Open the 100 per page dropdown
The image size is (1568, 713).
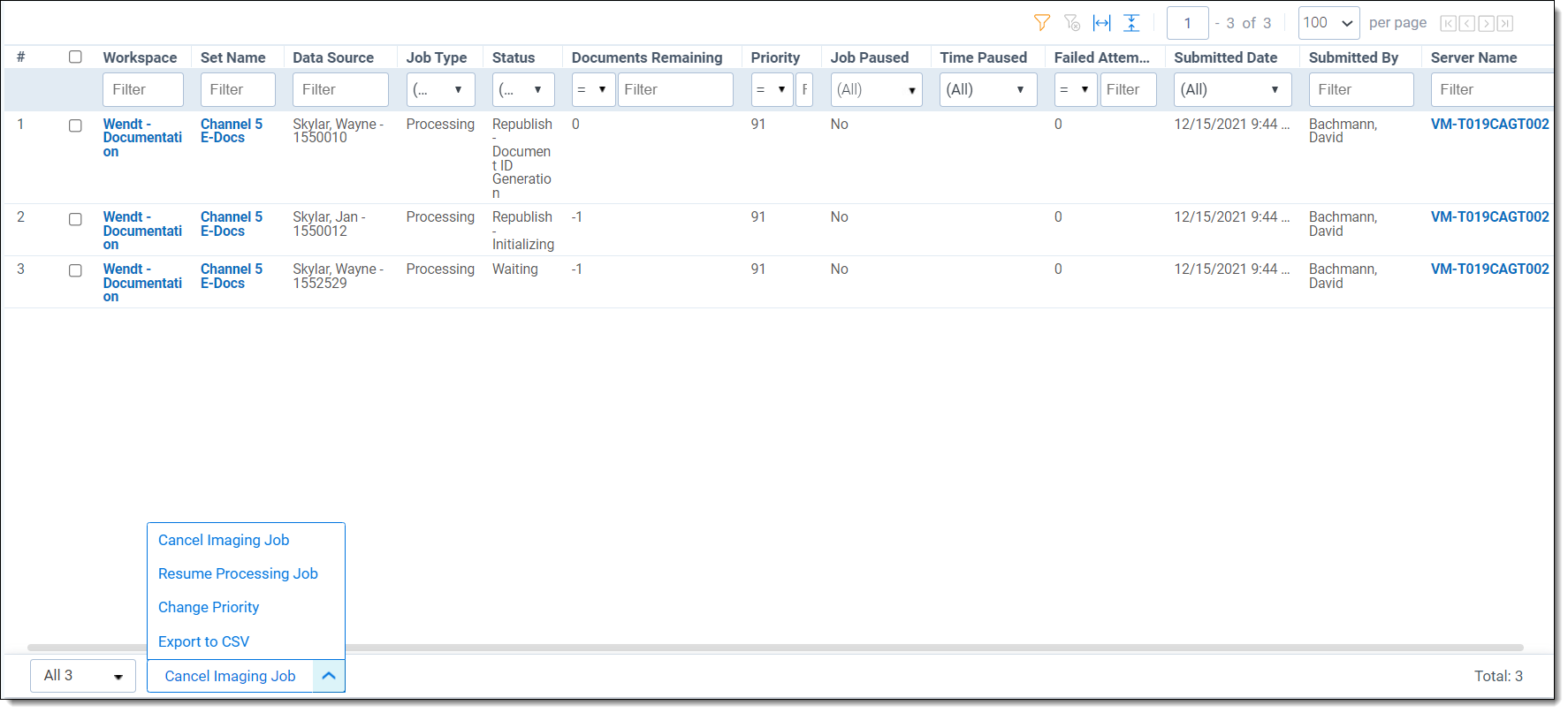[1328, 23]
